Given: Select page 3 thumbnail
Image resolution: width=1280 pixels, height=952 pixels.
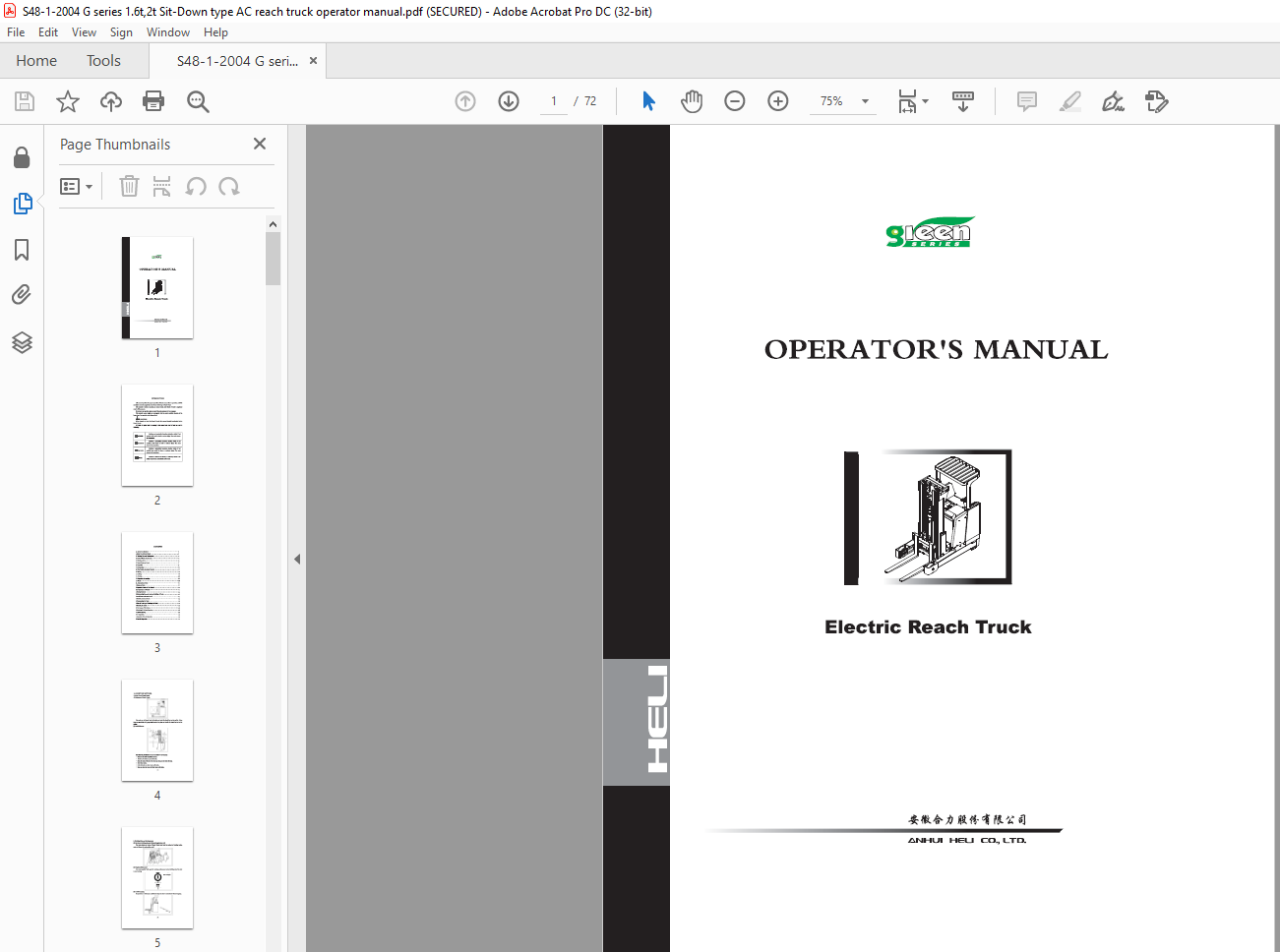Looking at the screenshot, I should tap(157, 582).
